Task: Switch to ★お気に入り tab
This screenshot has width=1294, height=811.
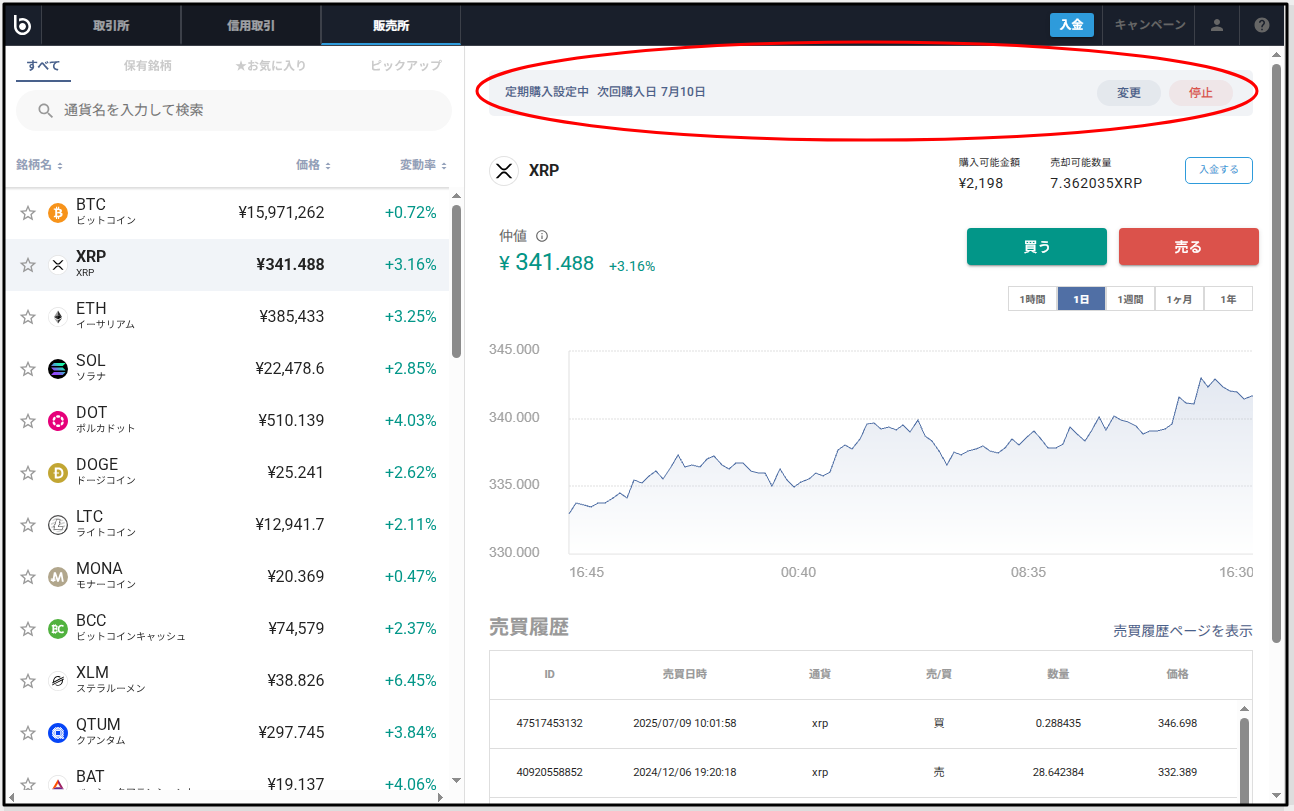Action: (x=270, y=66)
